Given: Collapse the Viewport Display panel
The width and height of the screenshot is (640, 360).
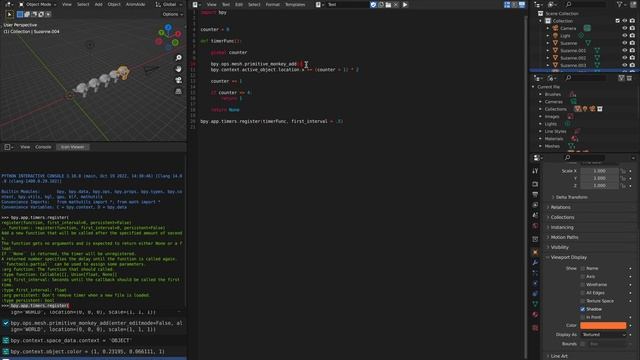Looking at the screenshot, I should pyautogui.click(x=568, y=258).
